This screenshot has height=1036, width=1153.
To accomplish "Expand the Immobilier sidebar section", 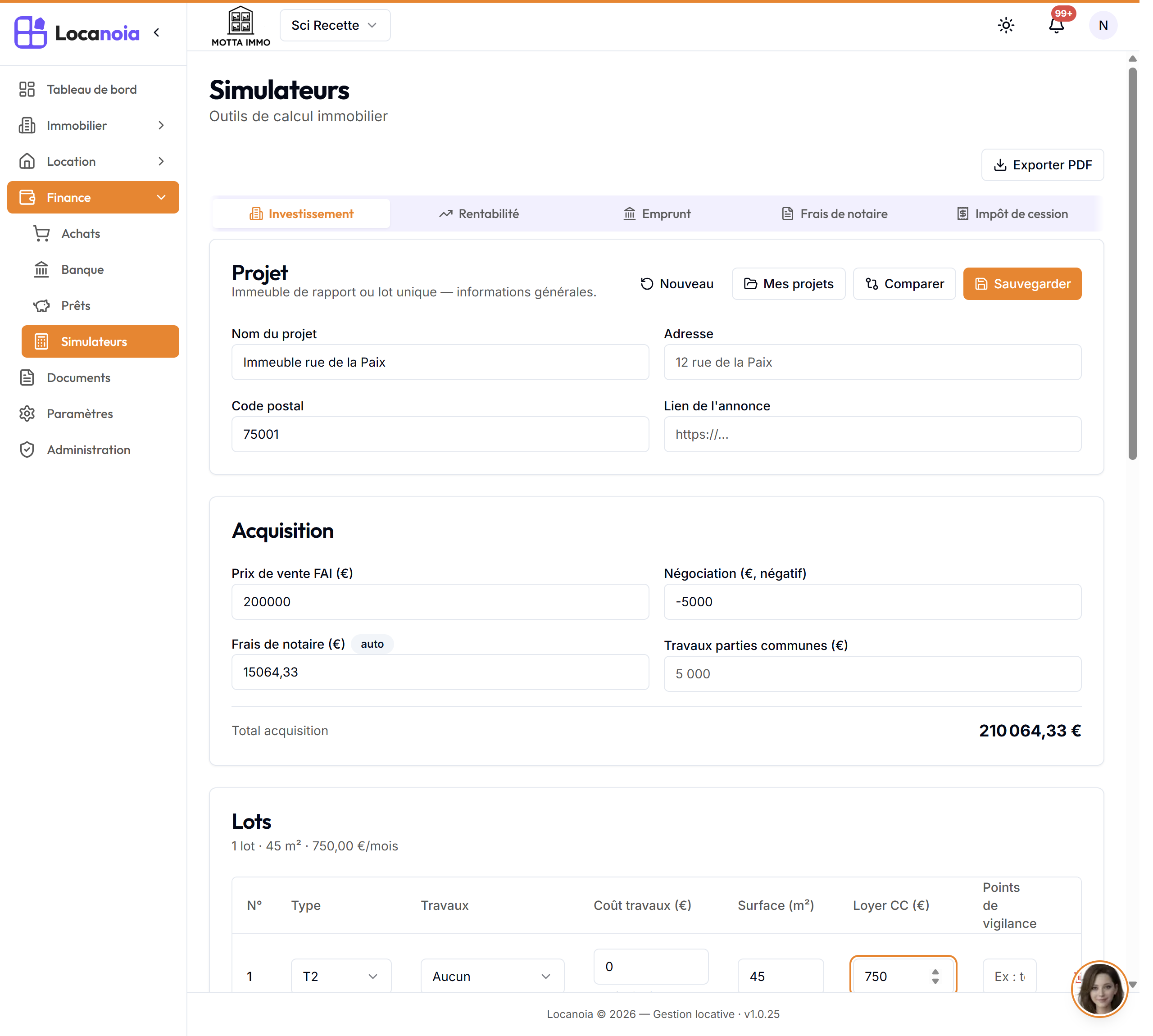I will [x=93, y=125].
